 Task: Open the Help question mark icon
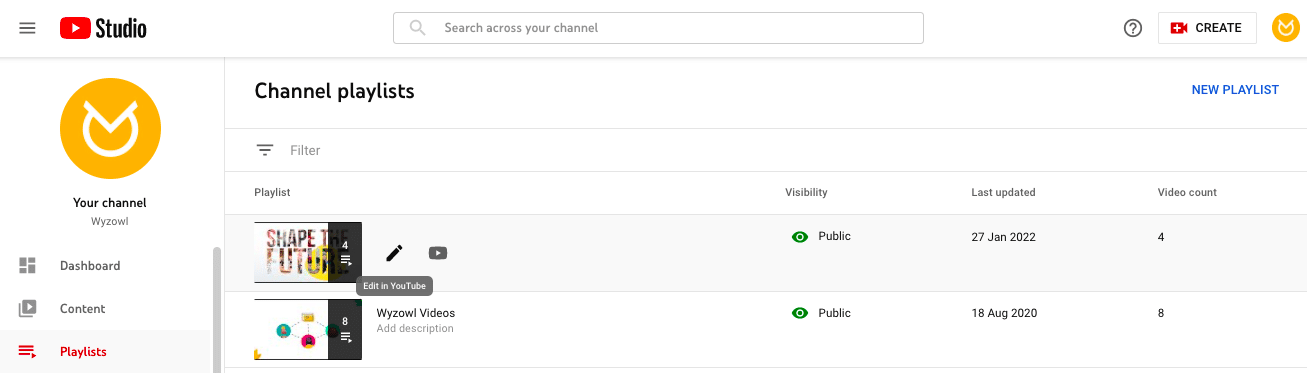coord(1133,28)
